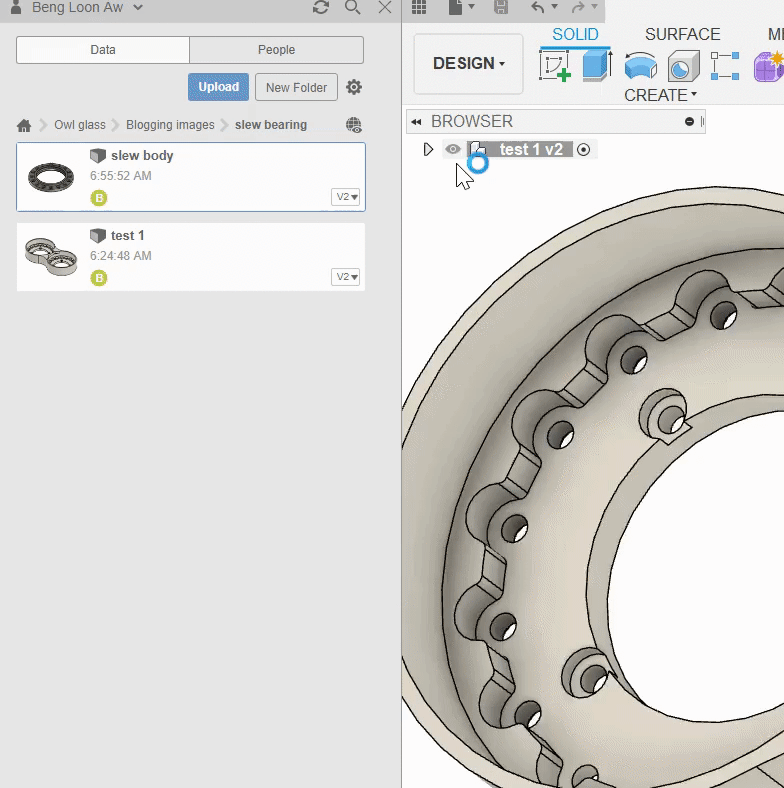
Task: Expand the Beng Loon Aw account dropdown
Action: point(138,8)
